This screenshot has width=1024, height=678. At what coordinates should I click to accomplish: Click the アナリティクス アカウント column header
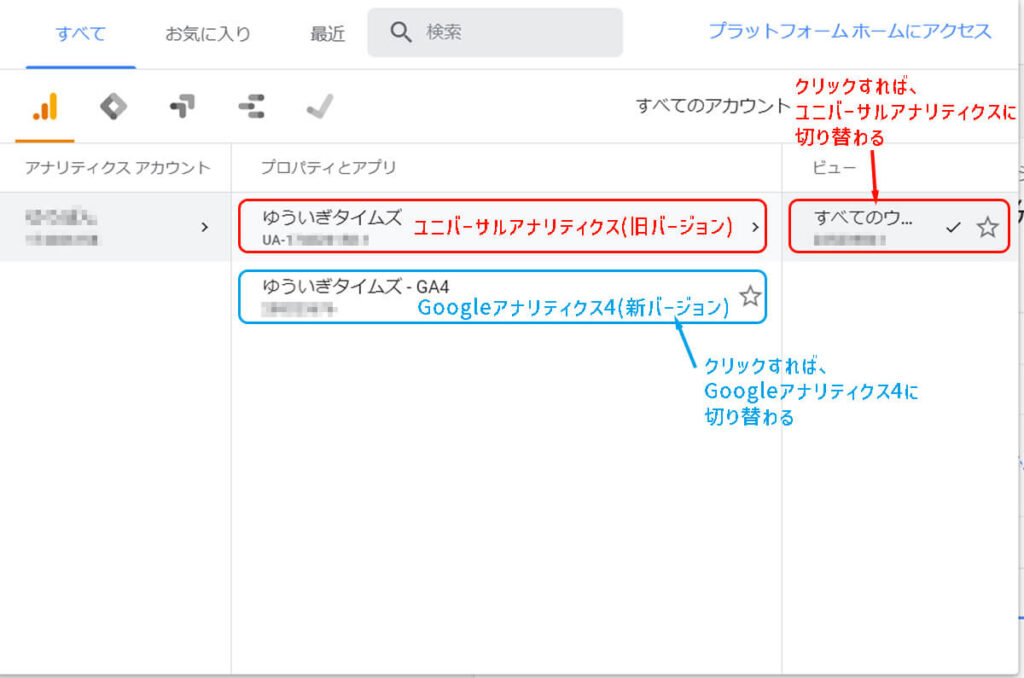118,168
